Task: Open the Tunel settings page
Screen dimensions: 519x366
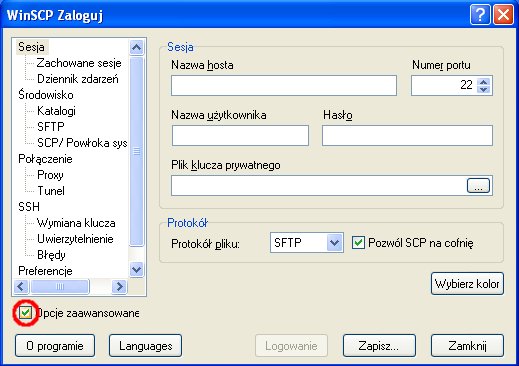Action: pyautogui.click(x=51, y=191)
